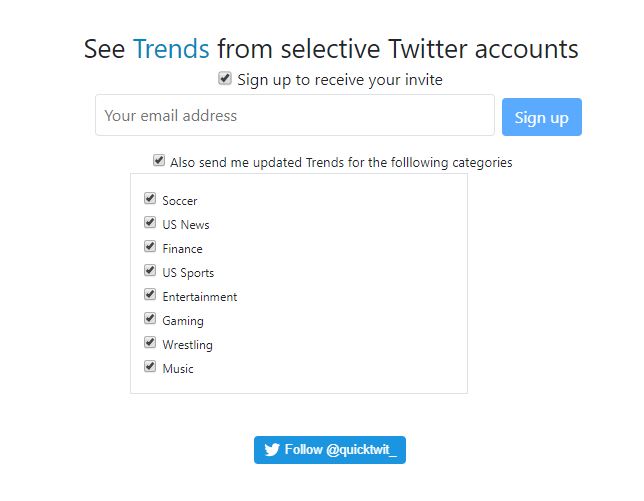
Task: Uncheck the Wrestling category checkbox
Action: click(x=150, y=343)
